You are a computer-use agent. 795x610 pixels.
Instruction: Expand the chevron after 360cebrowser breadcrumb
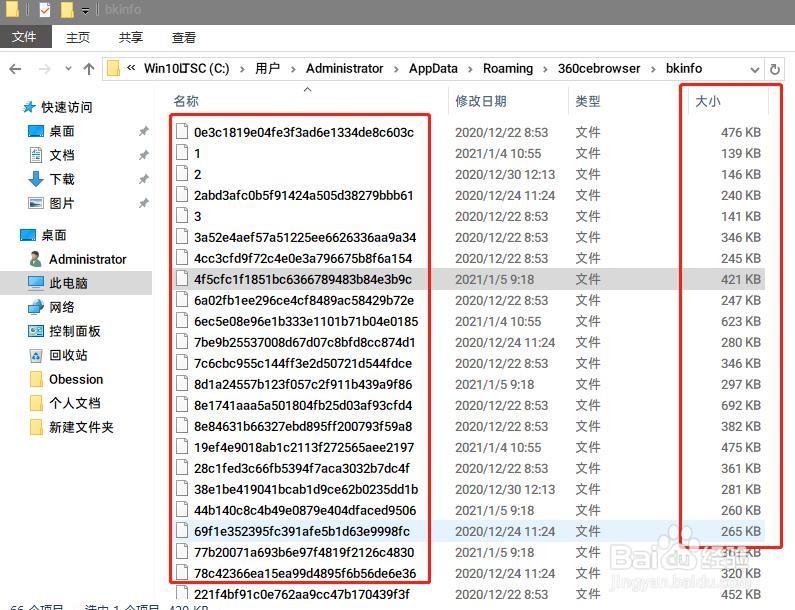coord(653,69)
